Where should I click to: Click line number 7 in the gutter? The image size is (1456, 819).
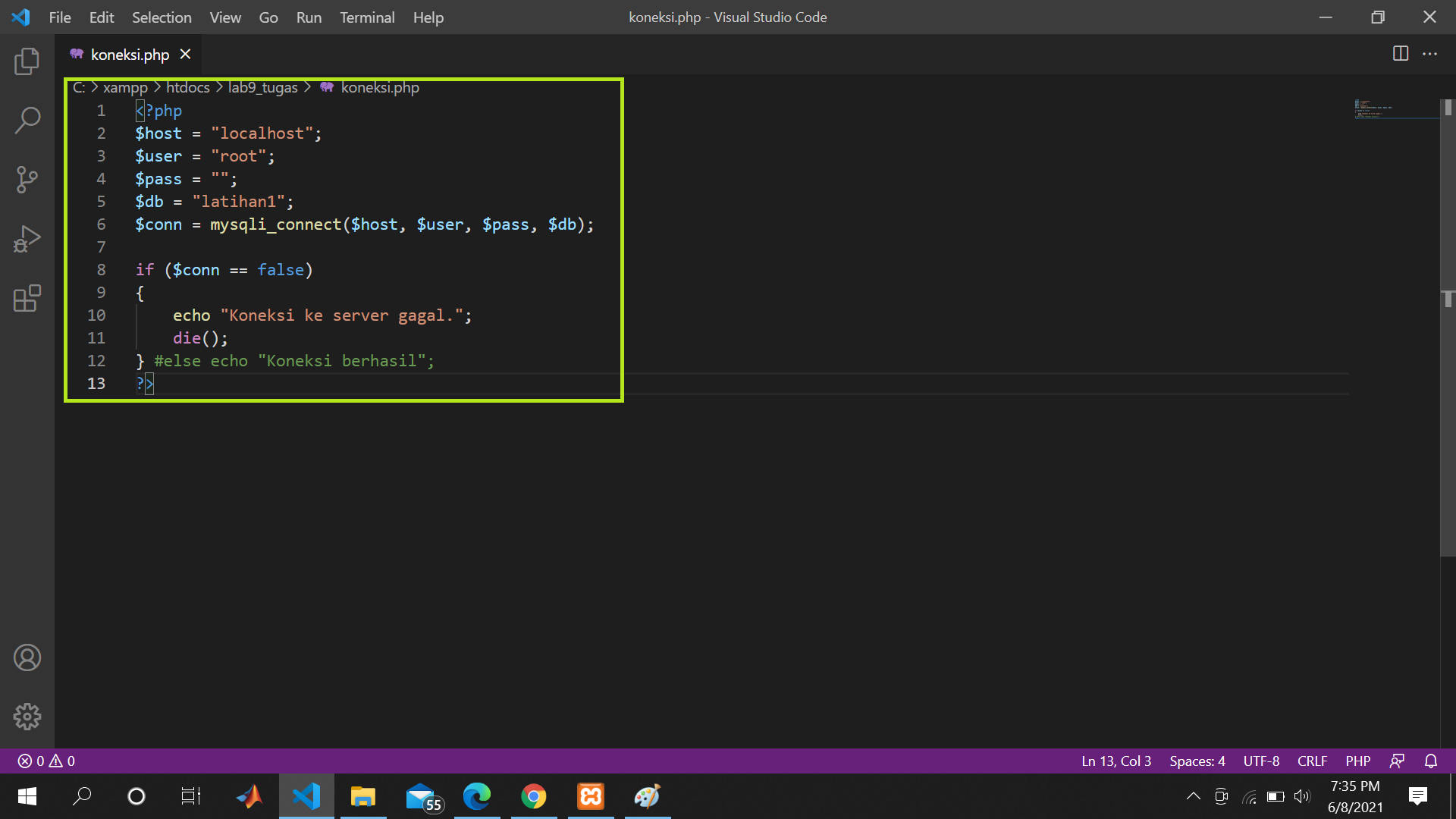(x=101, y=247)
